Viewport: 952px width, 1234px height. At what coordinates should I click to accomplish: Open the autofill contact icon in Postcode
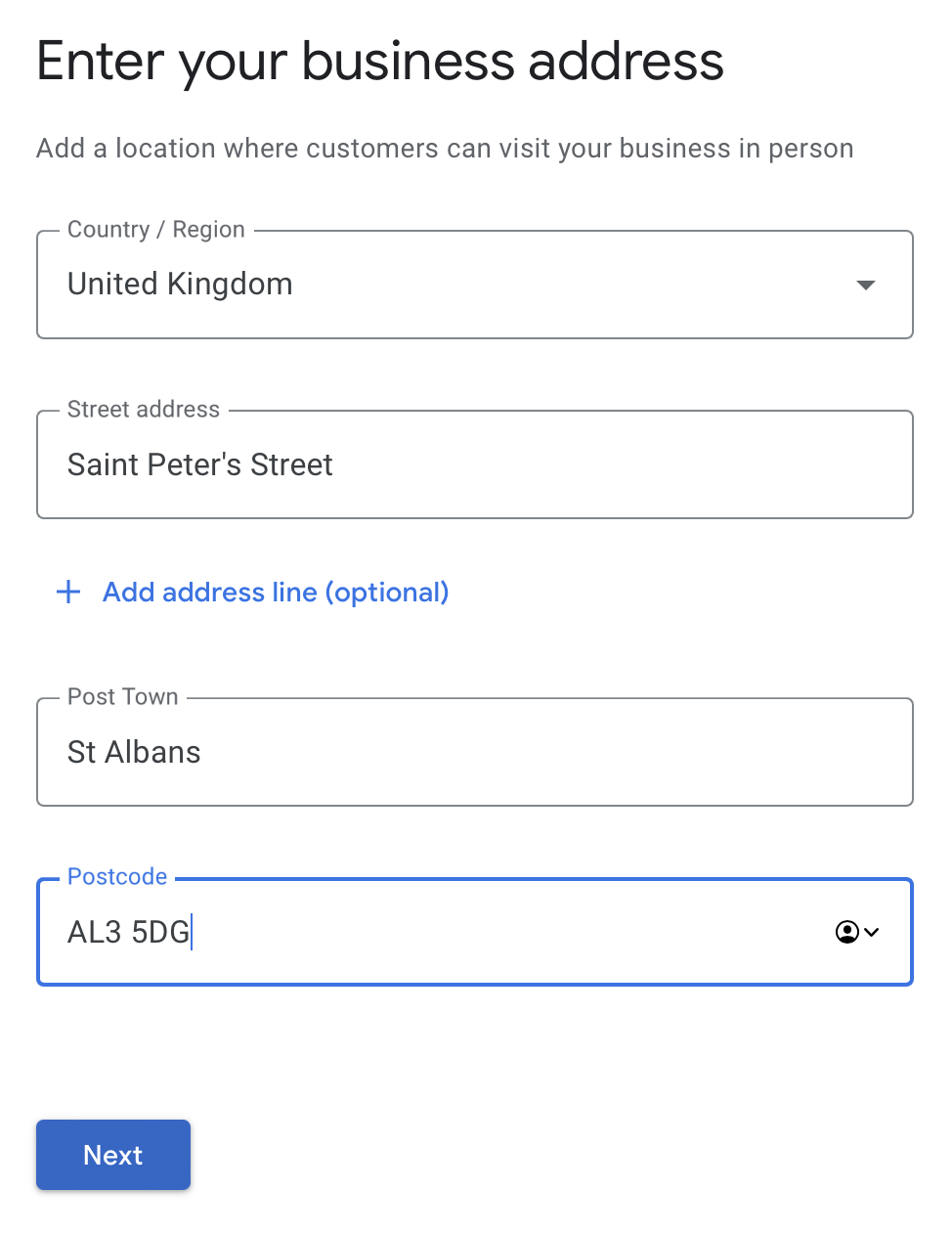[x=846, y=932]
